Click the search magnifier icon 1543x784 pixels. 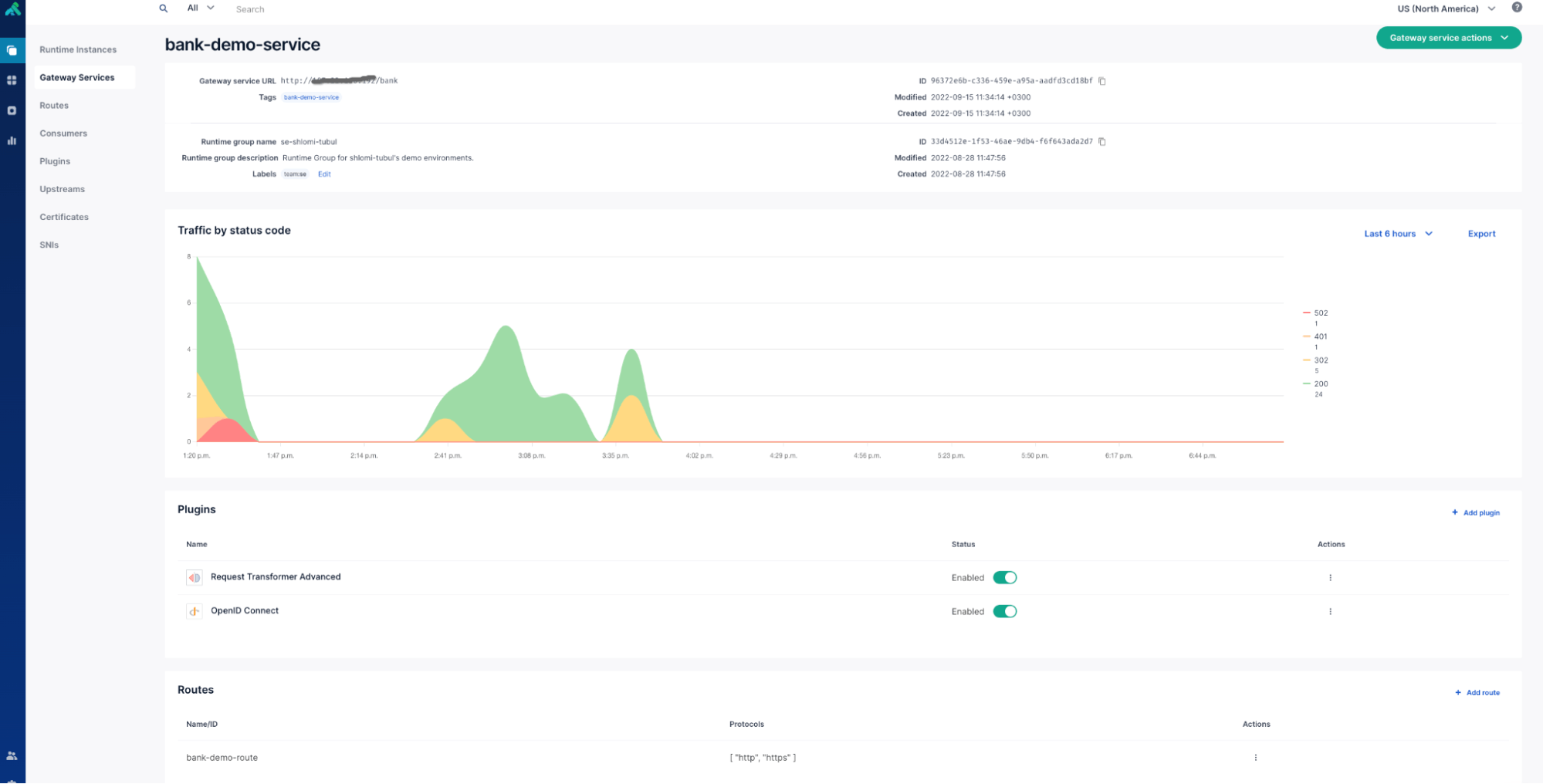tap(164, 8)
